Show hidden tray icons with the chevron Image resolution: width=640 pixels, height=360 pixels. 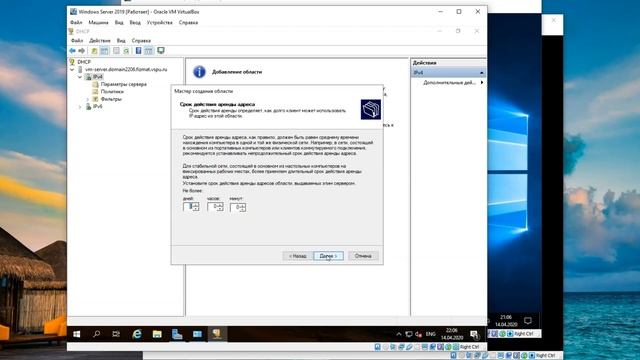(x=399, y=334)
